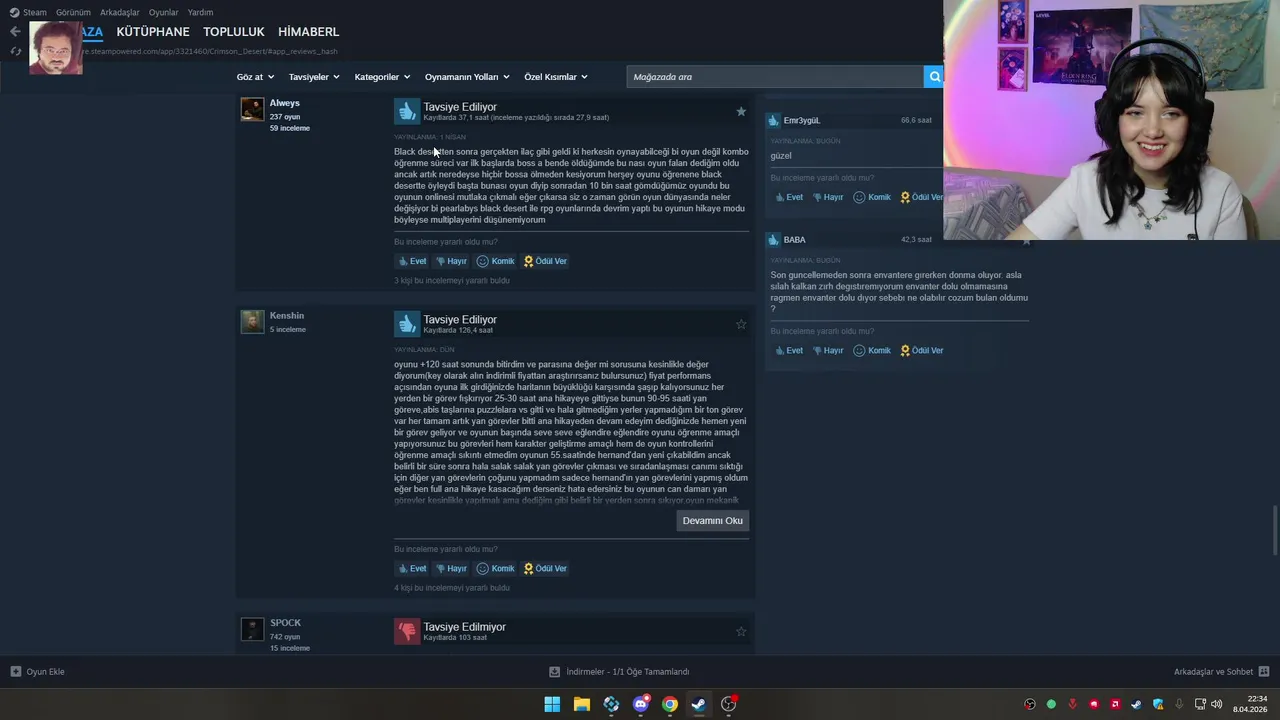Mark Kenshin's review as Komik

pos(495,568)
